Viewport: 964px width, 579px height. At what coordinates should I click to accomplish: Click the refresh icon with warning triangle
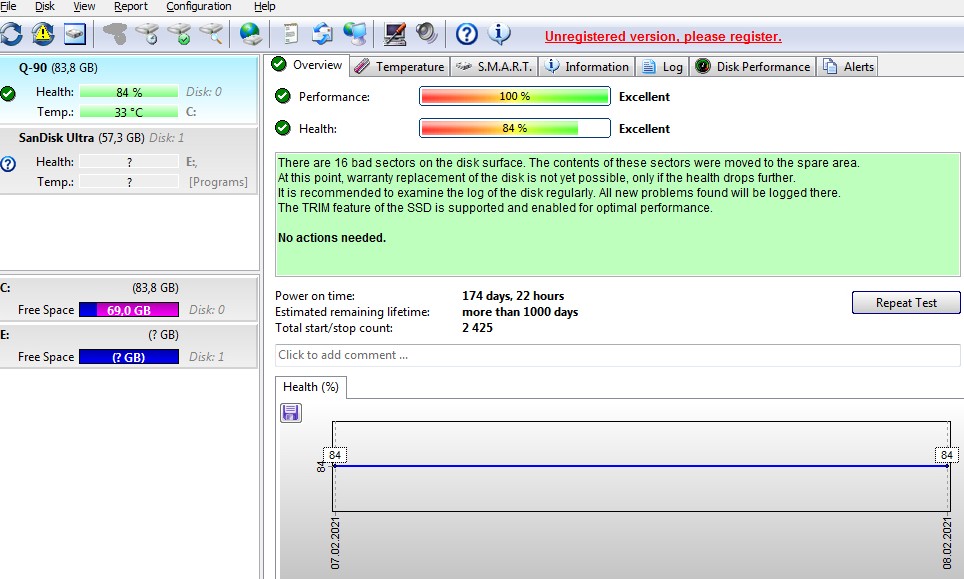point(43,34)
